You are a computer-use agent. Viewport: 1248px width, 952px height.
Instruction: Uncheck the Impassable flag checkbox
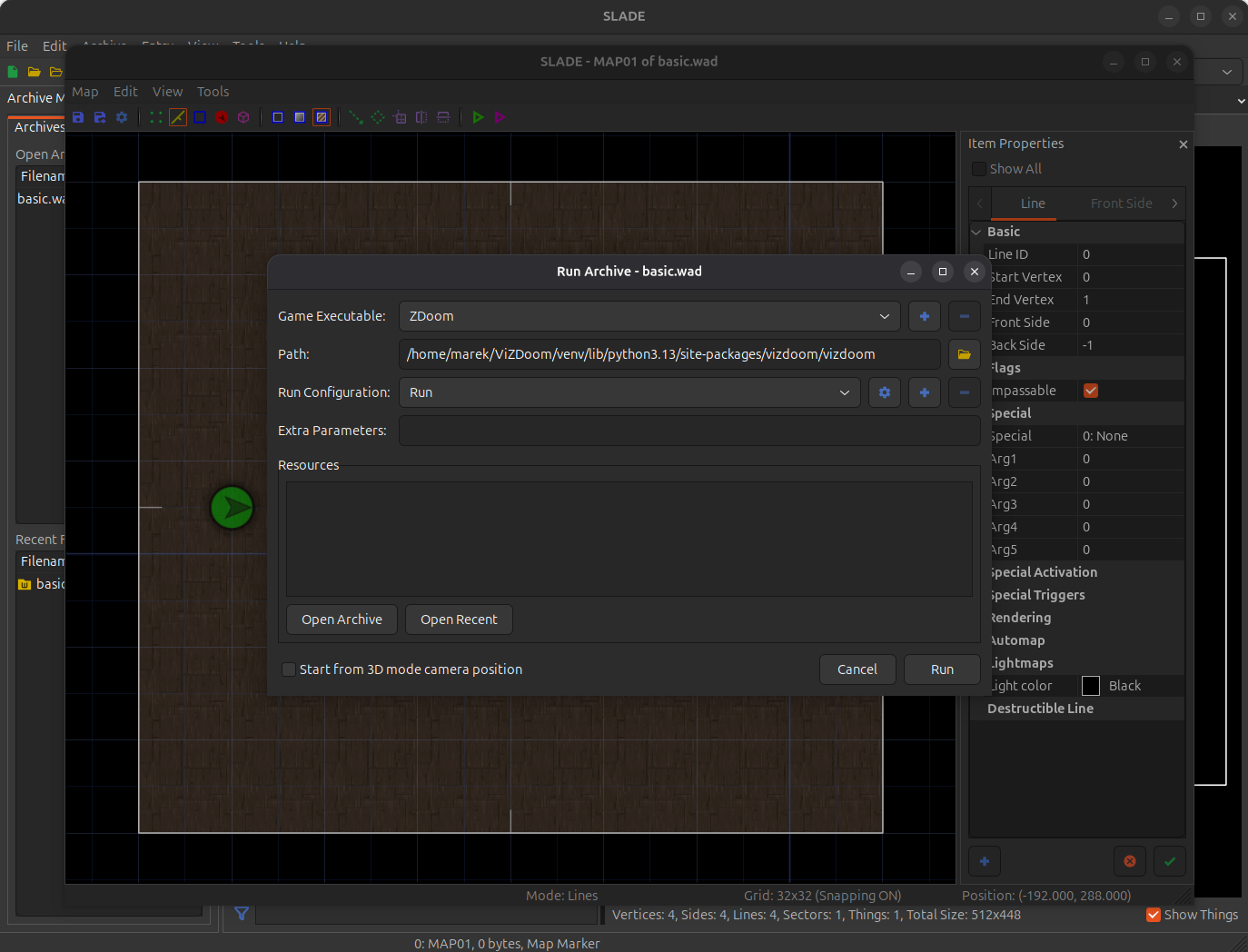pyautogui.click(x=1091, y=391)
